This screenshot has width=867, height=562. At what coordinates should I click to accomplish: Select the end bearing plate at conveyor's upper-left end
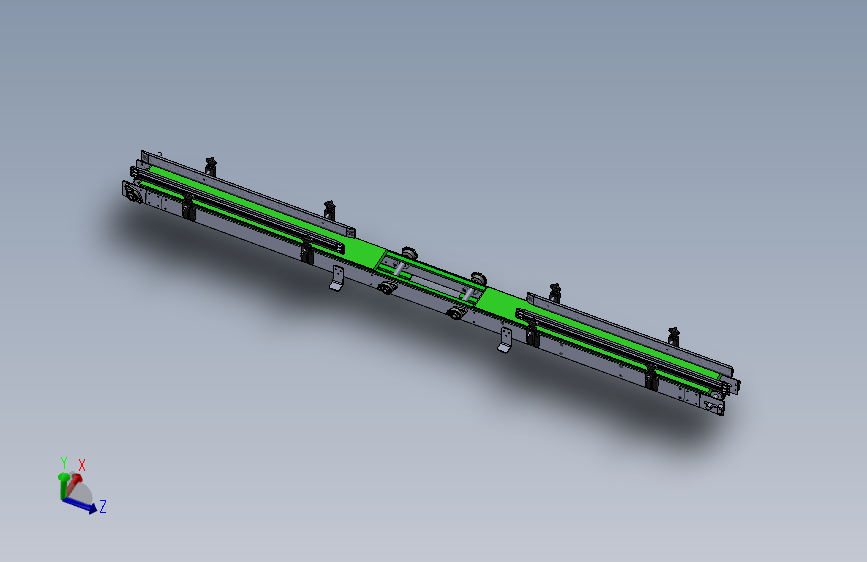(132, 192)
